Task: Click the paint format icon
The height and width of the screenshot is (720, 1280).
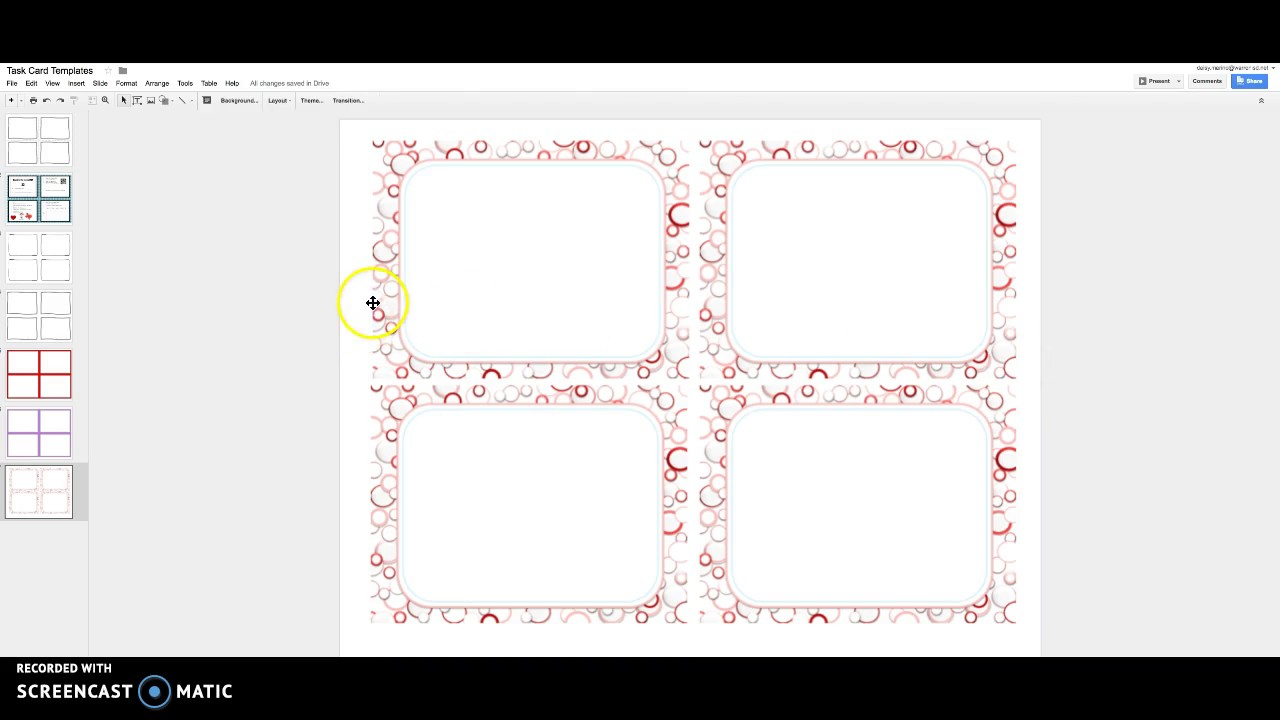Action: 74,100
